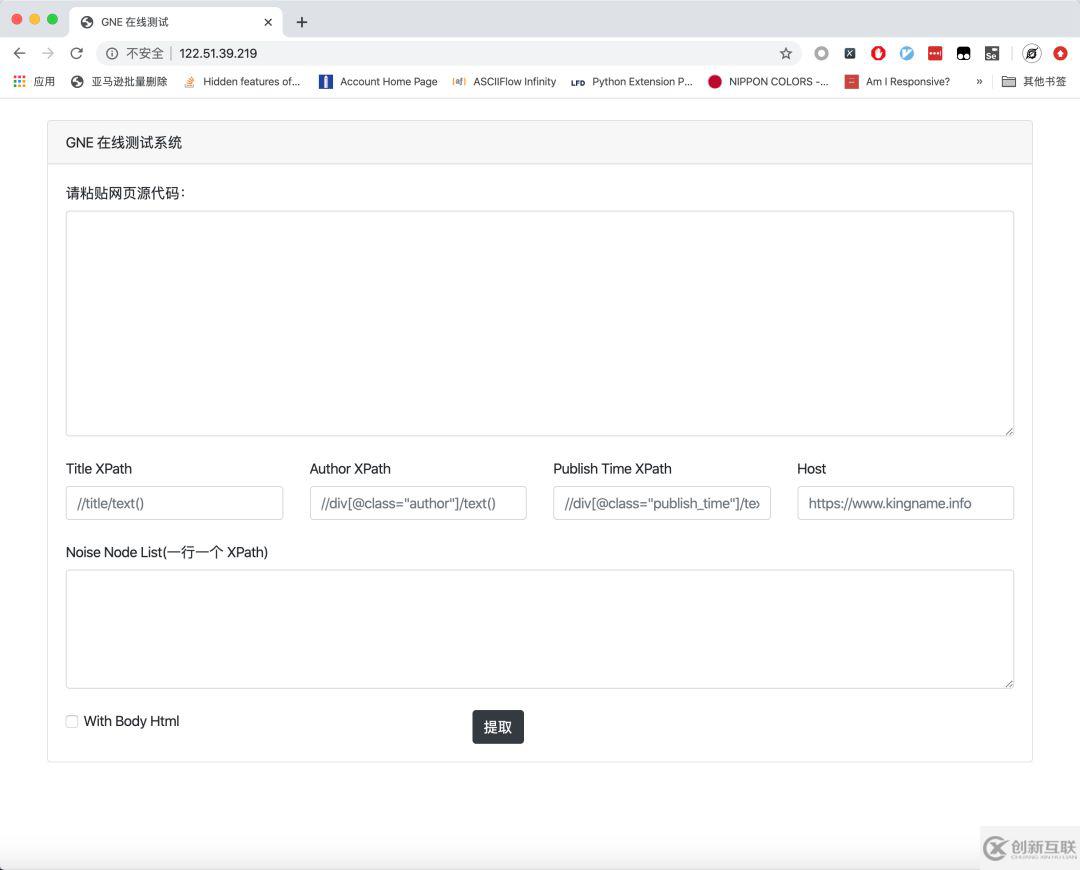Grab the Noise Node List resize handle
Image resolution: width=1080 pixels, height=870 pixels.
click(x=1008, y=683)
